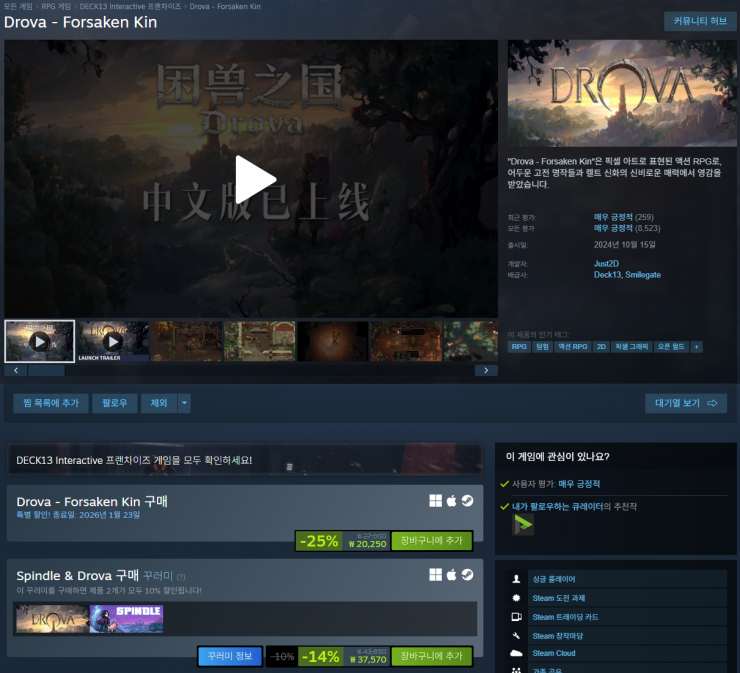Expand the dropdown arrow next to 제외
This screenshot has width=740, height=673.
tap(184, 403)
